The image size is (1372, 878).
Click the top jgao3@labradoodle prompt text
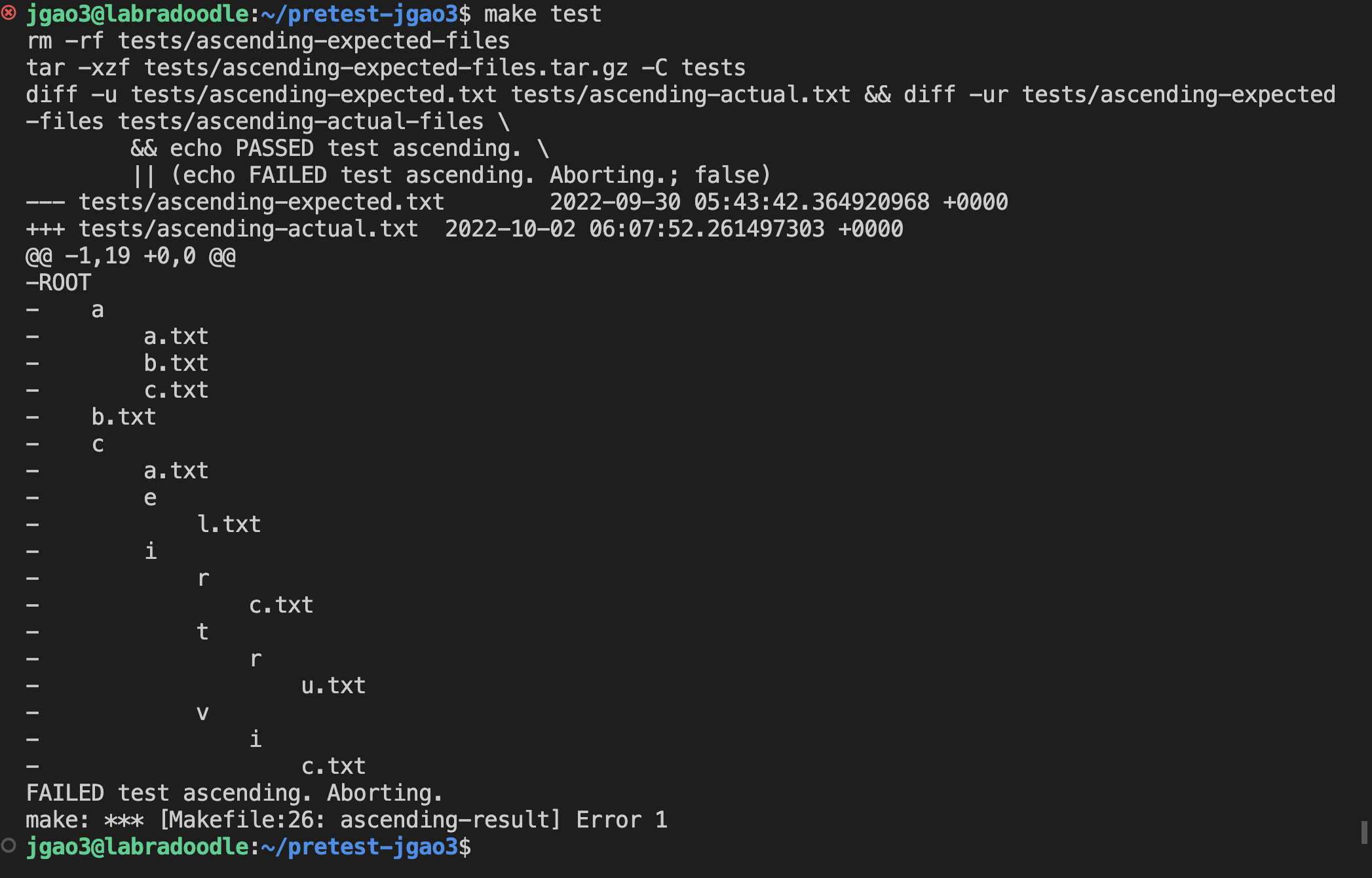point(137,14)
